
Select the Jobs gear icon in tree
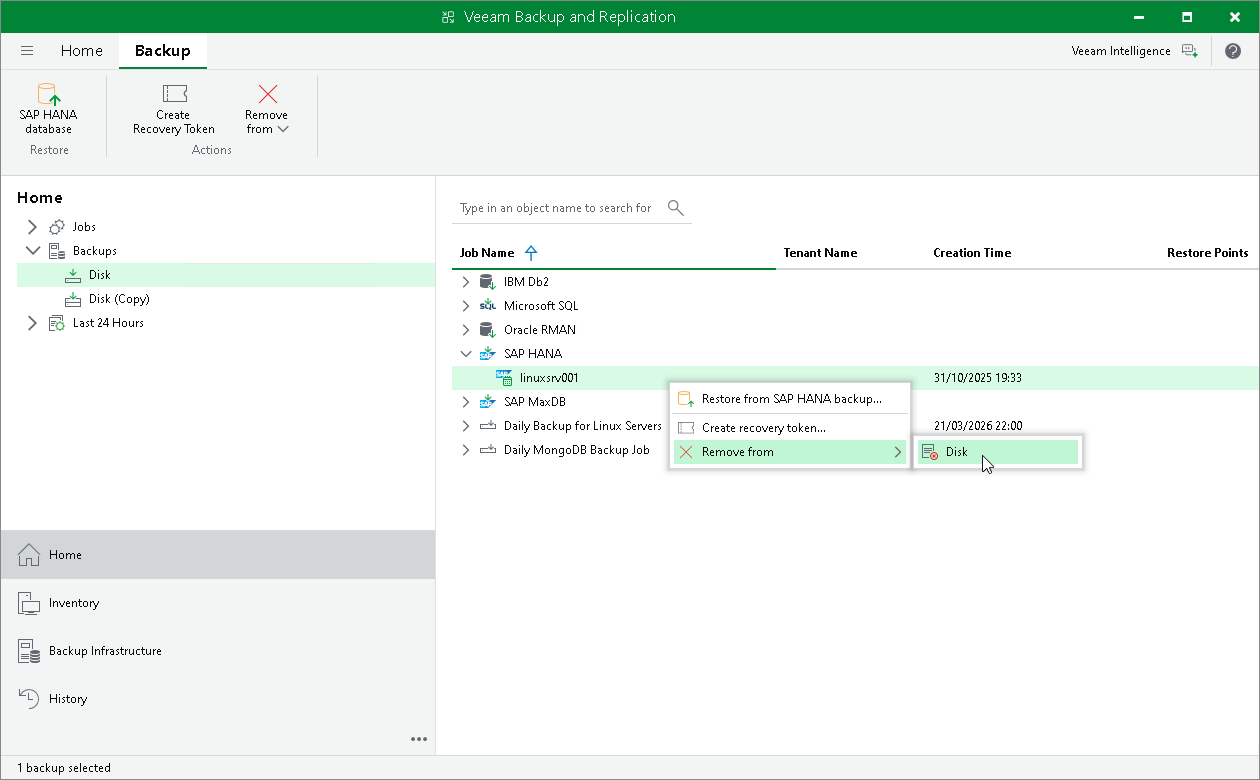57,227
